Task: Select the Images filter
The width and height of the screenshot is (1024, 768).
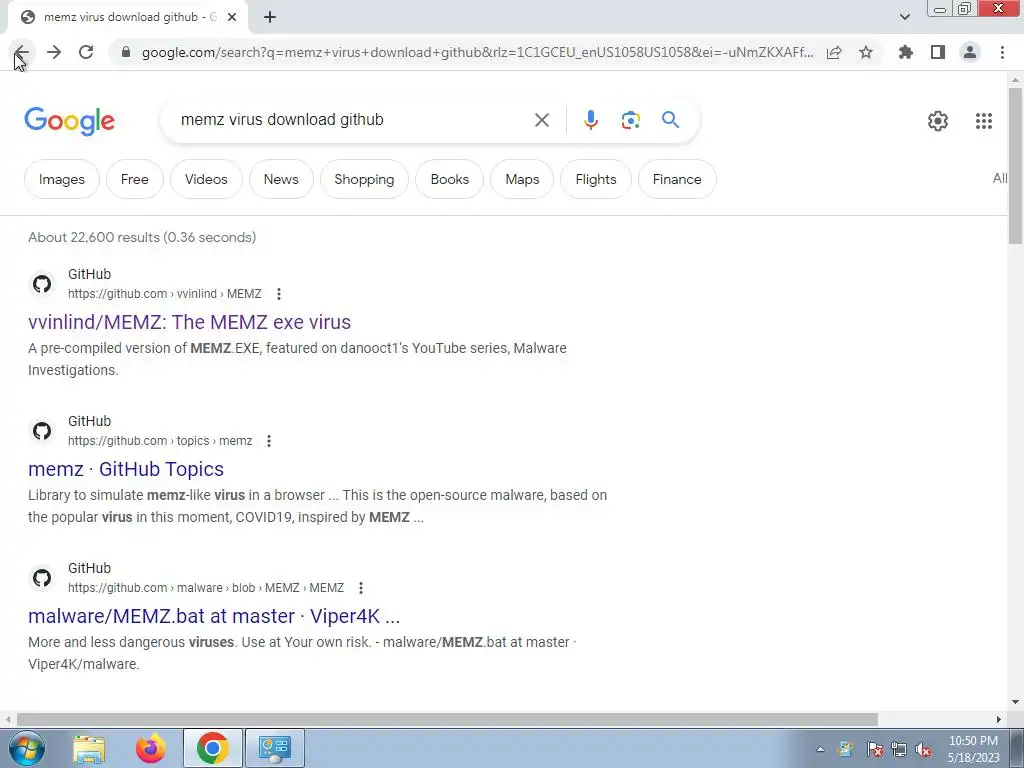Action: (x=62, y=179)
